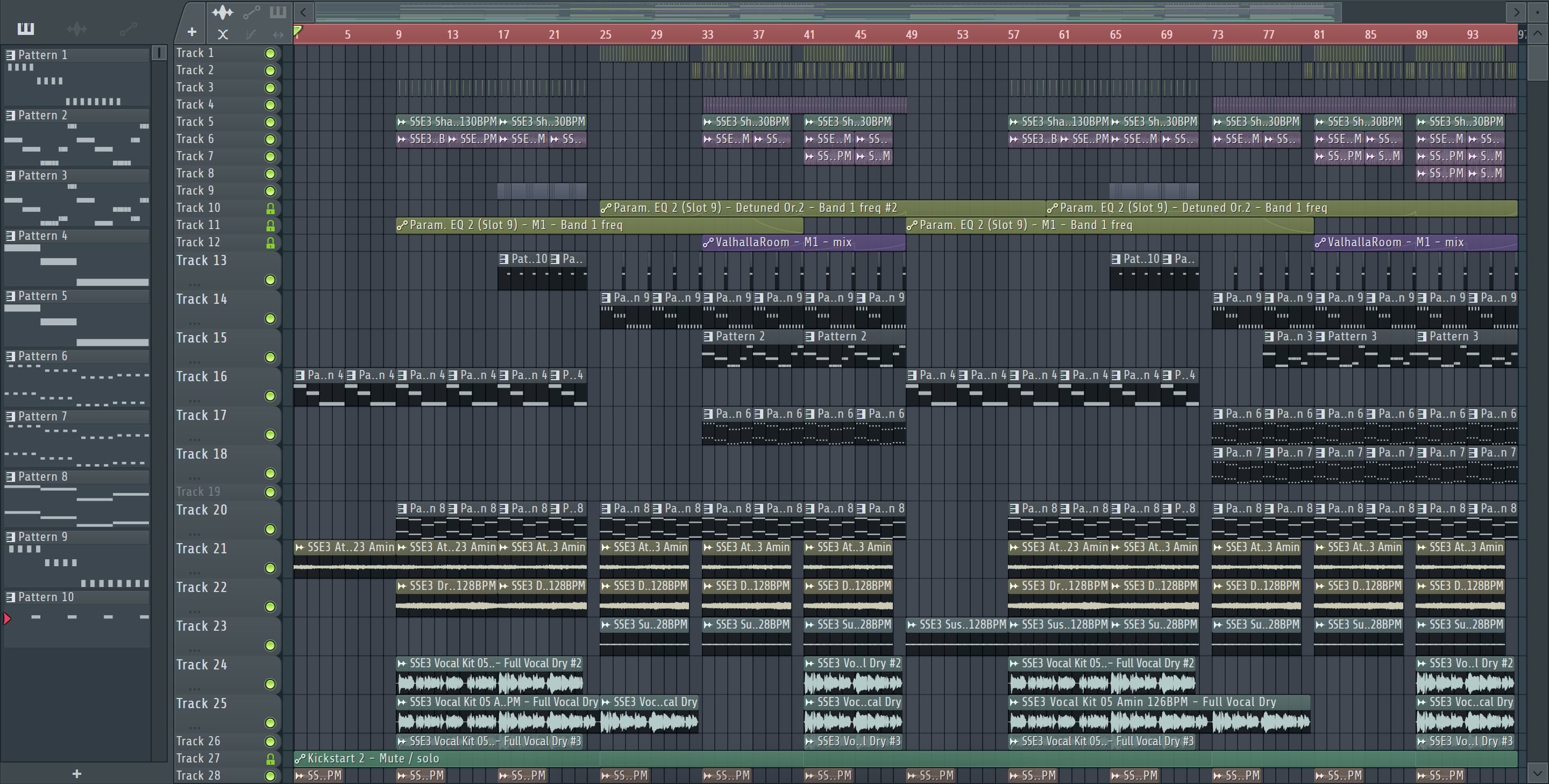
Task: Click the Track 17 header name
Action: [202, 416]
